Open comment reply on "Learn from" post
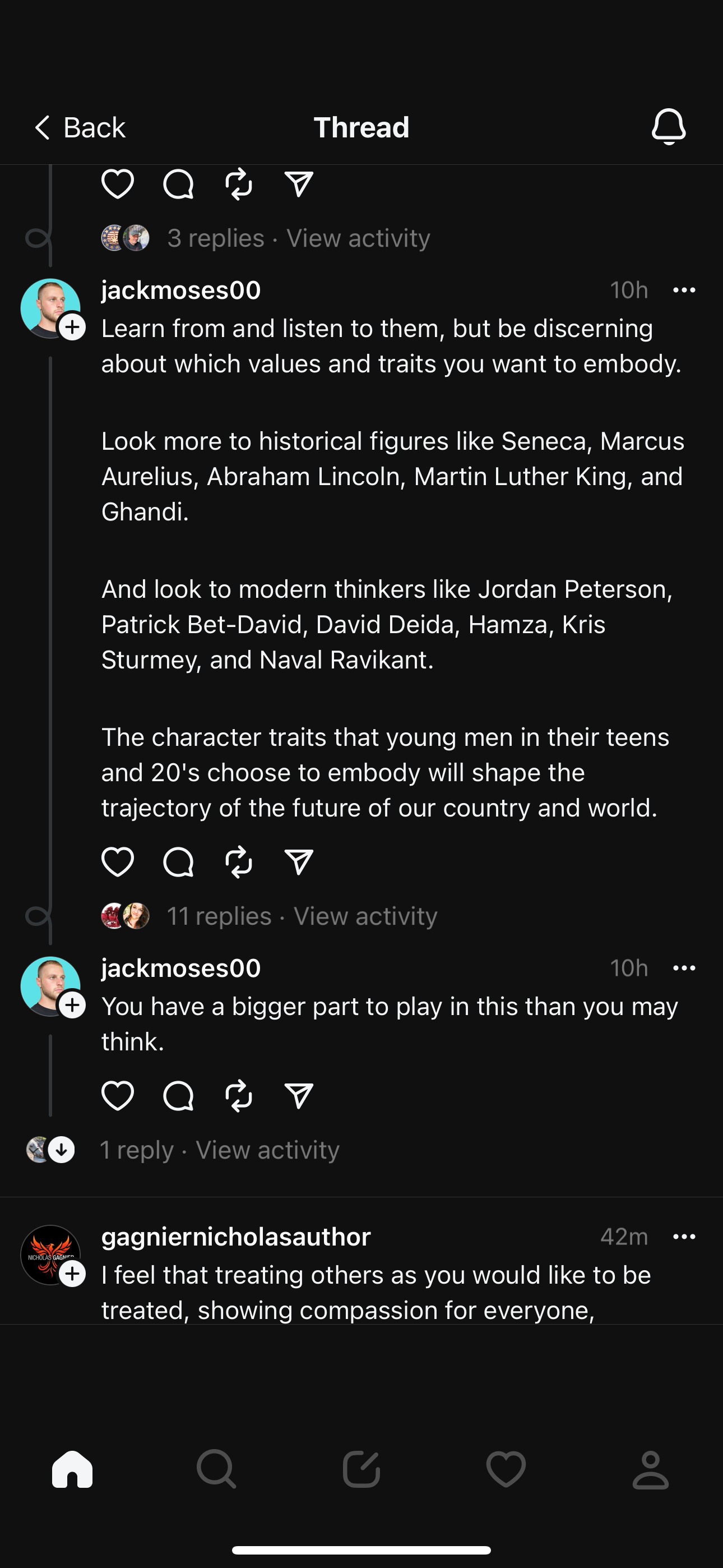Viewport: 723px width, 1568px height. pyautogui.click(x=178, y=862)
